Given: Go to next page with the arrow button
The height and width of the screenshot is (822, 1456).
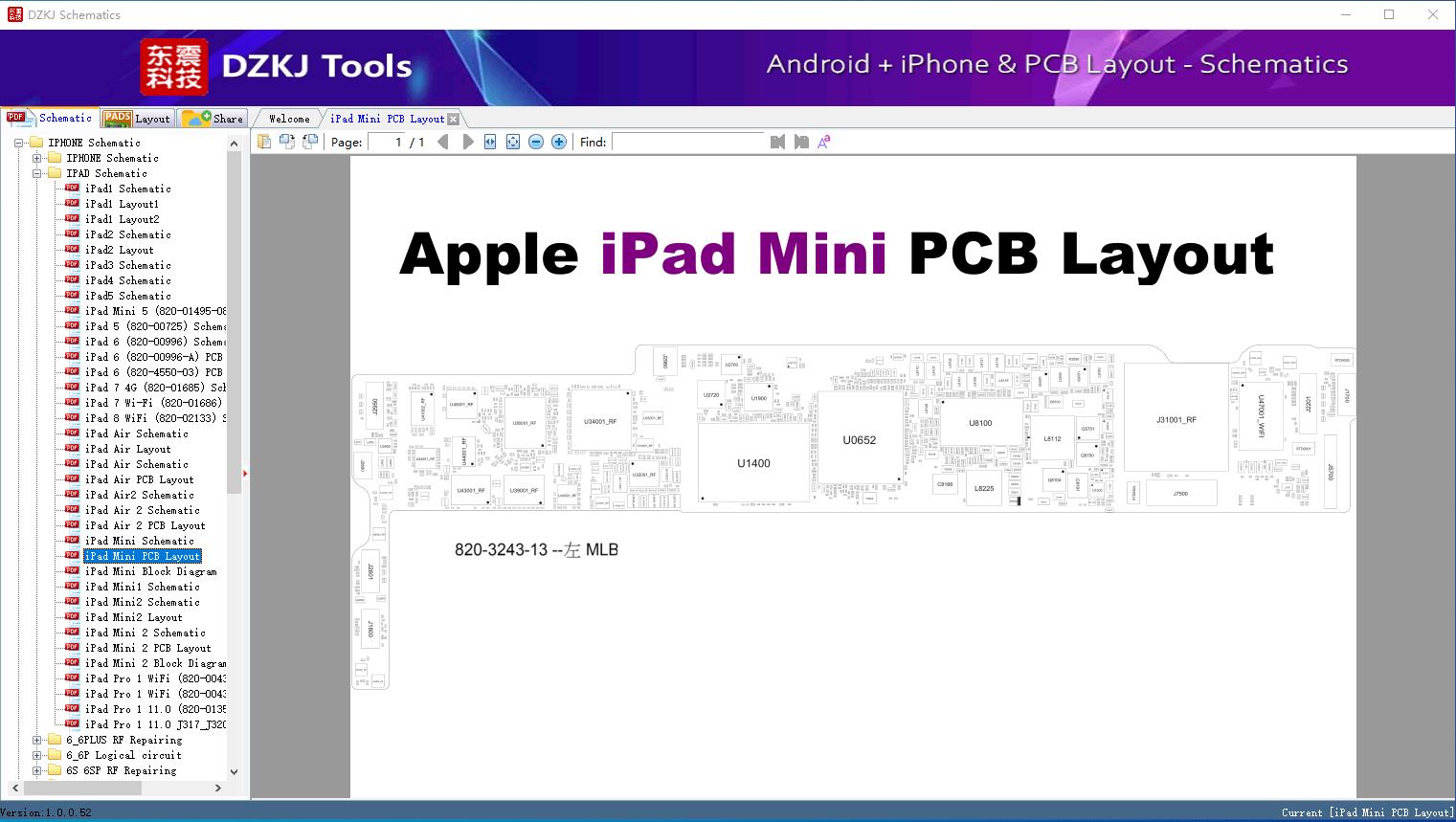Looking at the screenshot, I should click(x=467, y=141).
